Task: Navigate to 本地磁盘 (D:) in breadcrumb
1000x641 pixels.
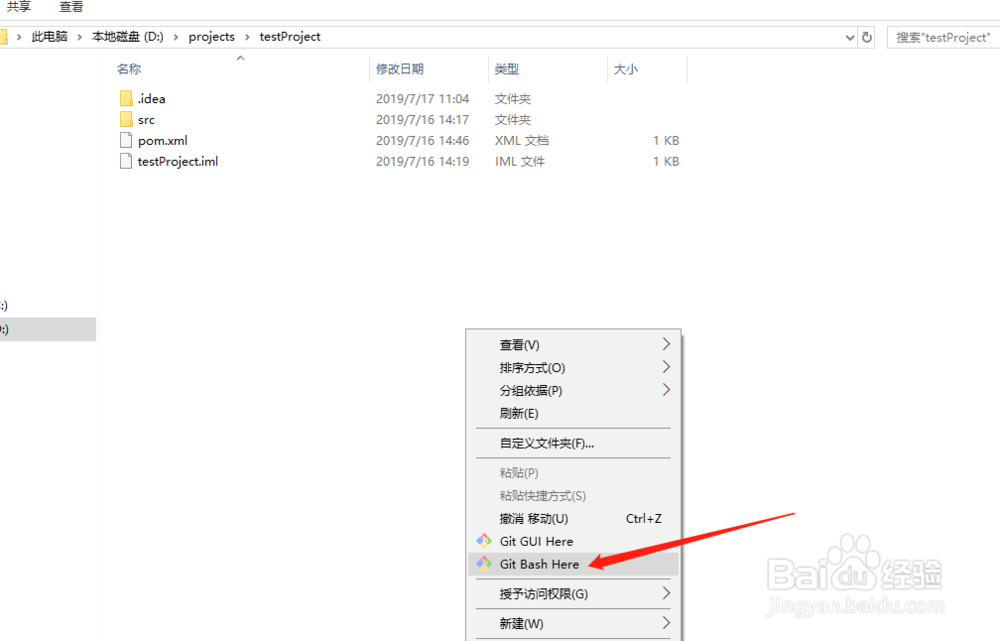Action: (x=128, y=37)
